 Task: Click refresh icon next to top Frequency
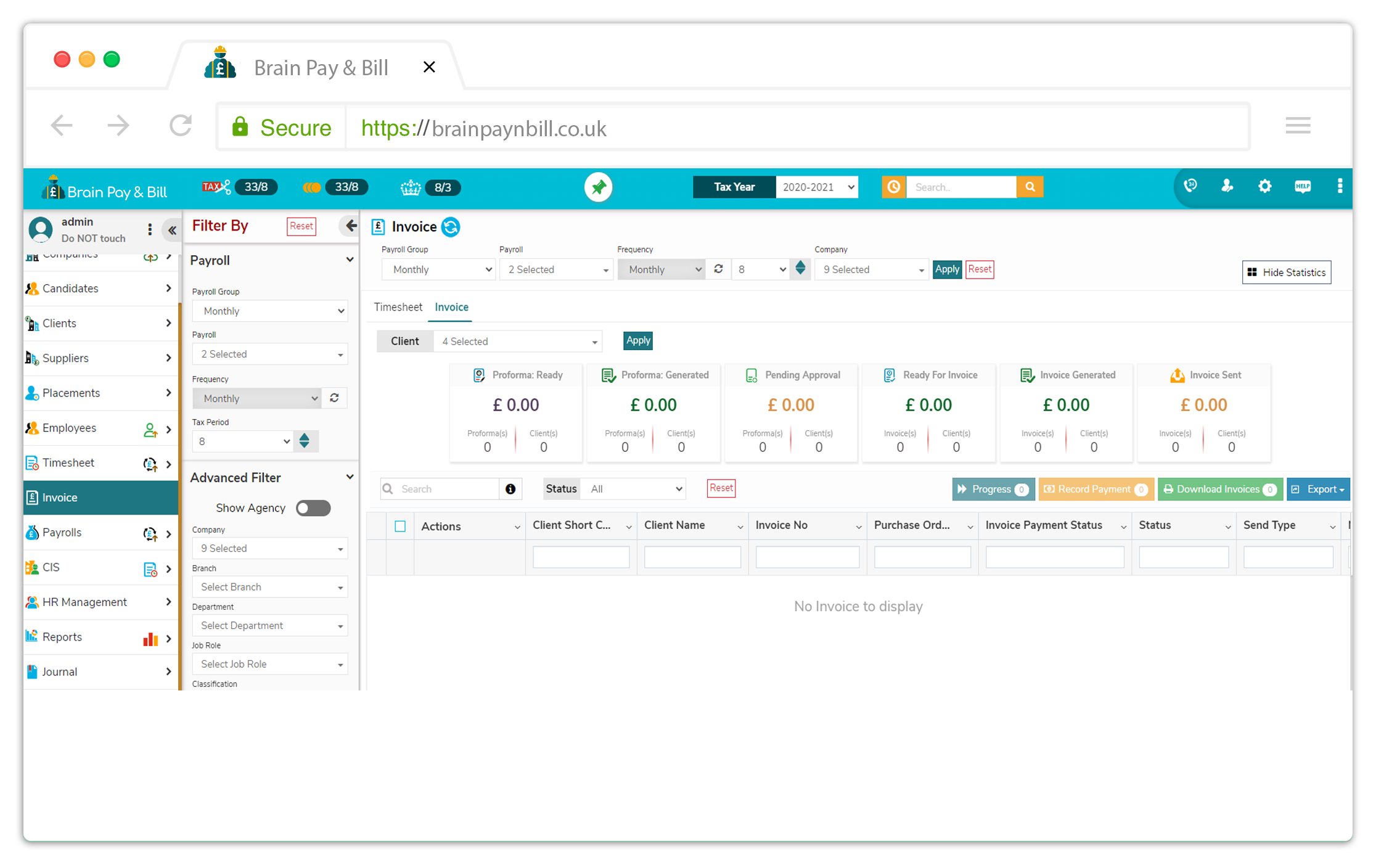(x=718, y=269)
